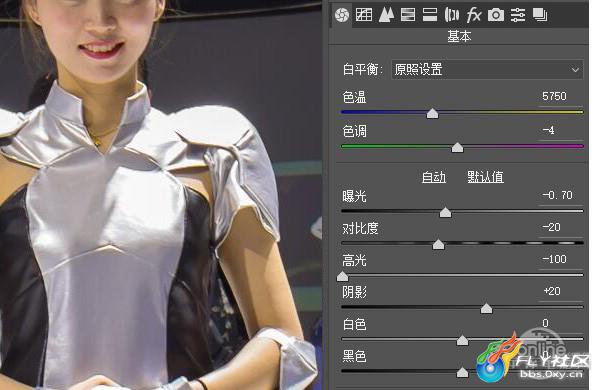The image size is (600, 390).
Task: Open the Split Toning panel icon
Action: point(430,15)
